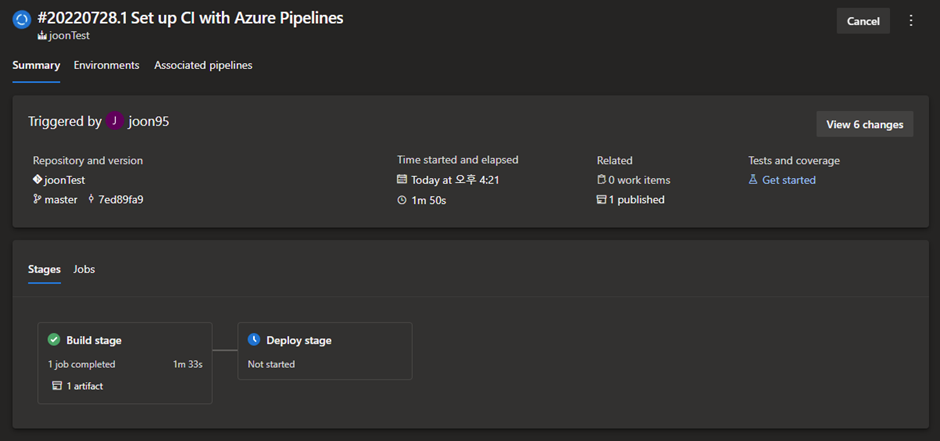Select the Deploy stage card
This screenshot has width=940, height=441.
coord(324,351)
